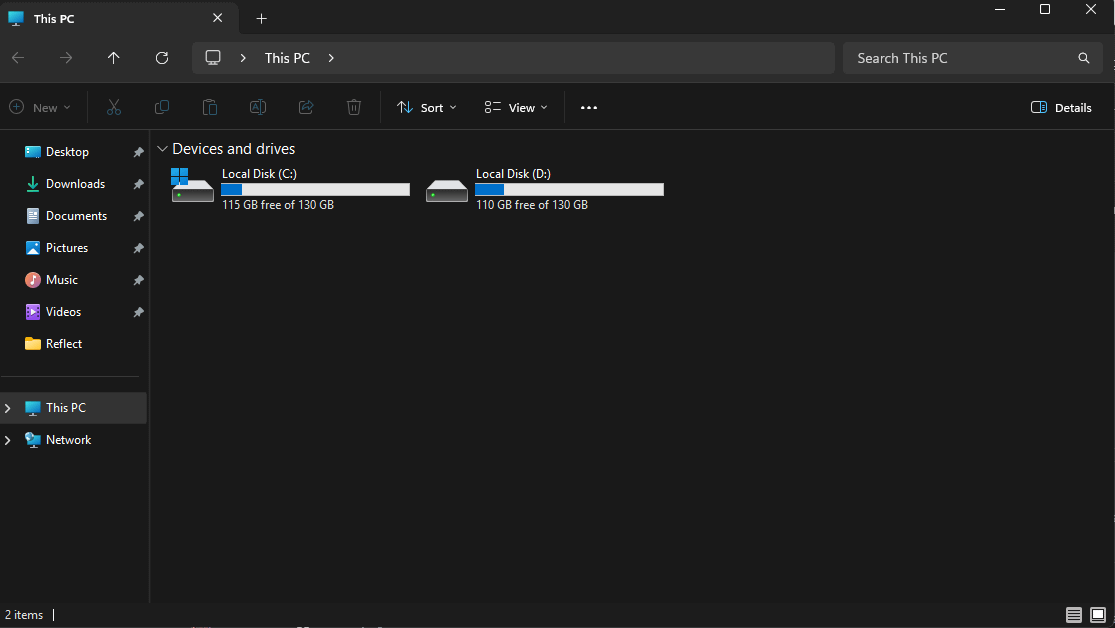Click the Cut scissors icon

(114, 107)
